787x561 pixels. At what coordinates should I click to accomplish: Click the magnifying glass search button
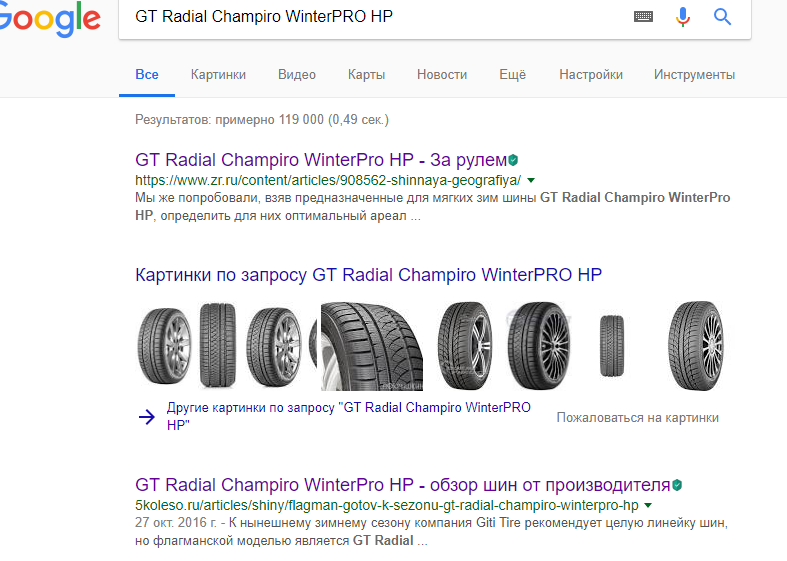(722, 17)
